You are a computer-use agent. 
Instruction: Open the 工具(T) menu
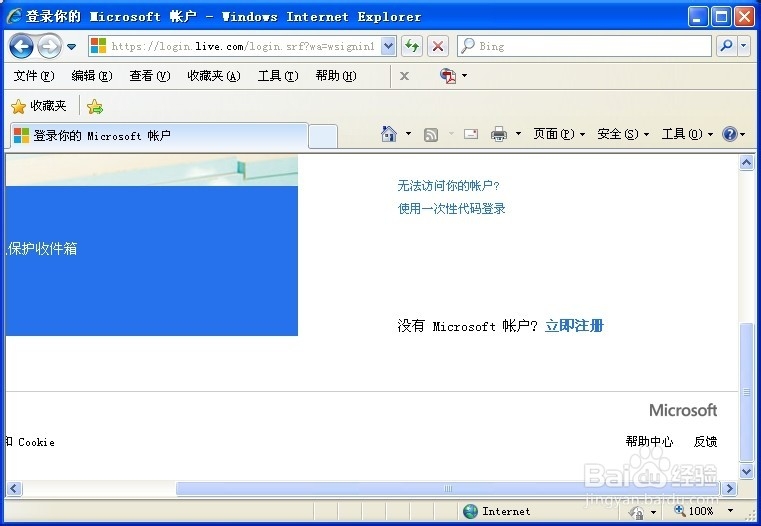[x=278, y=76]
